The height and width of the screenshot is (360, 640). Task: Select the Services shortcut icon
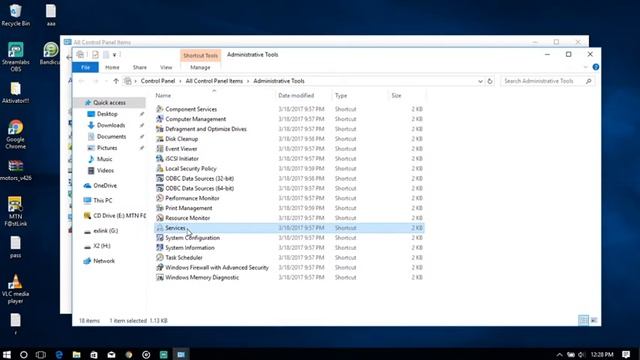[160, 228]
